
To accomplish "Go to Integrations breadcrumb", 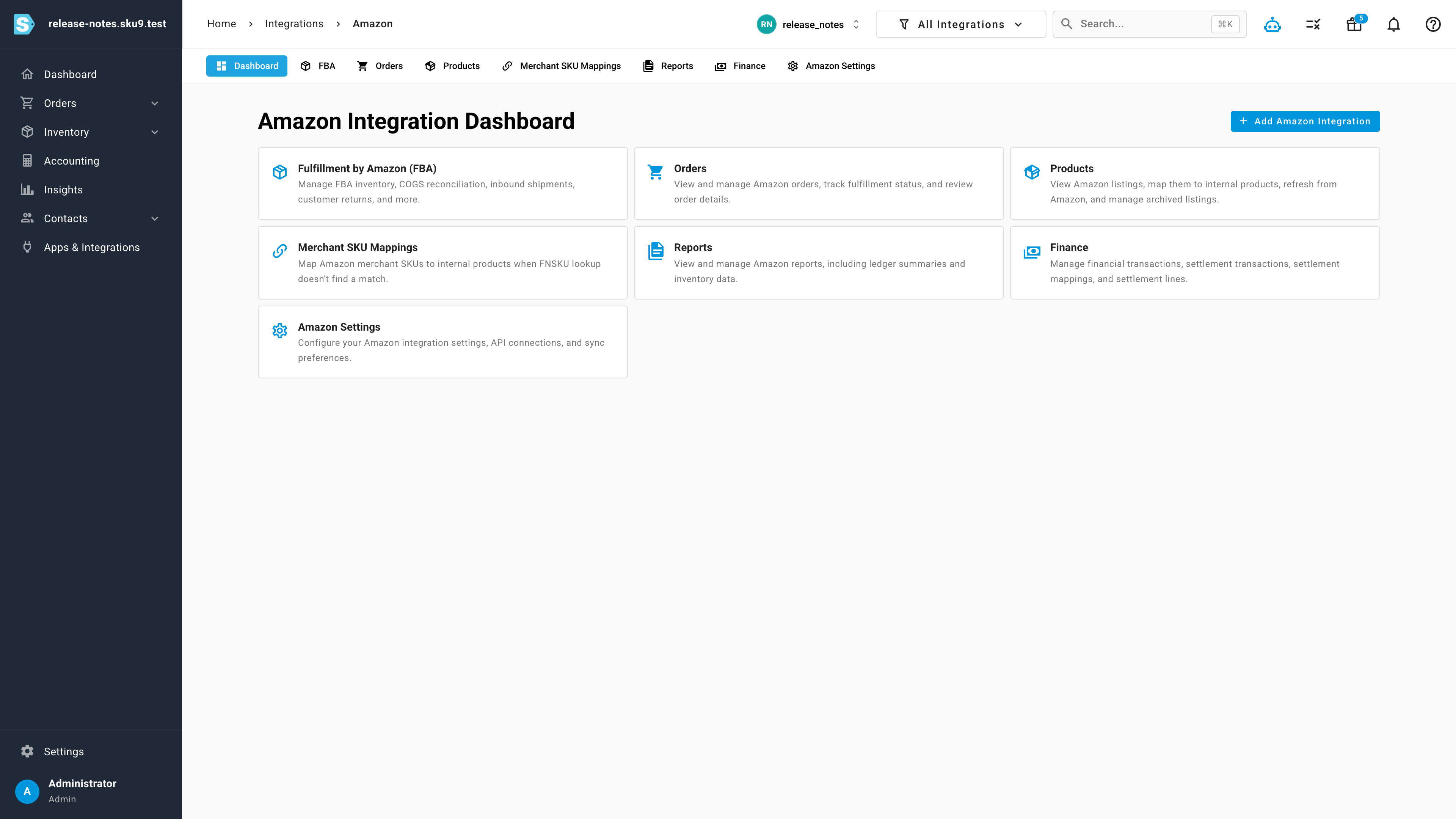I will (x=295, y=24).
